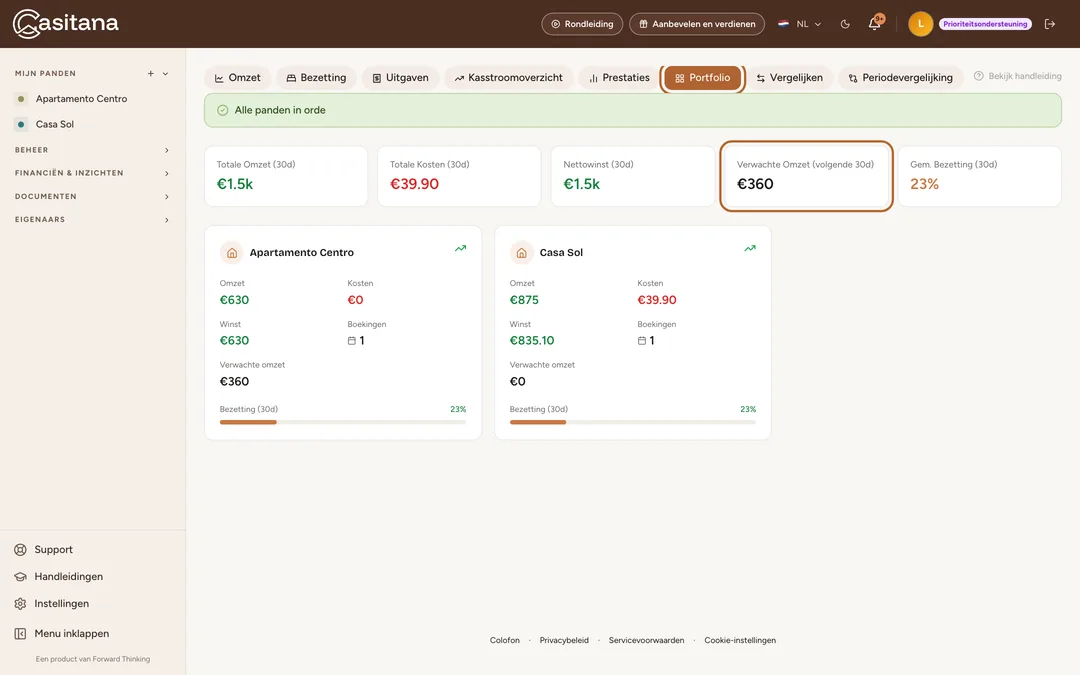
Task: Collapse the Mijn Panden list chevron
Action: (165, 74)
